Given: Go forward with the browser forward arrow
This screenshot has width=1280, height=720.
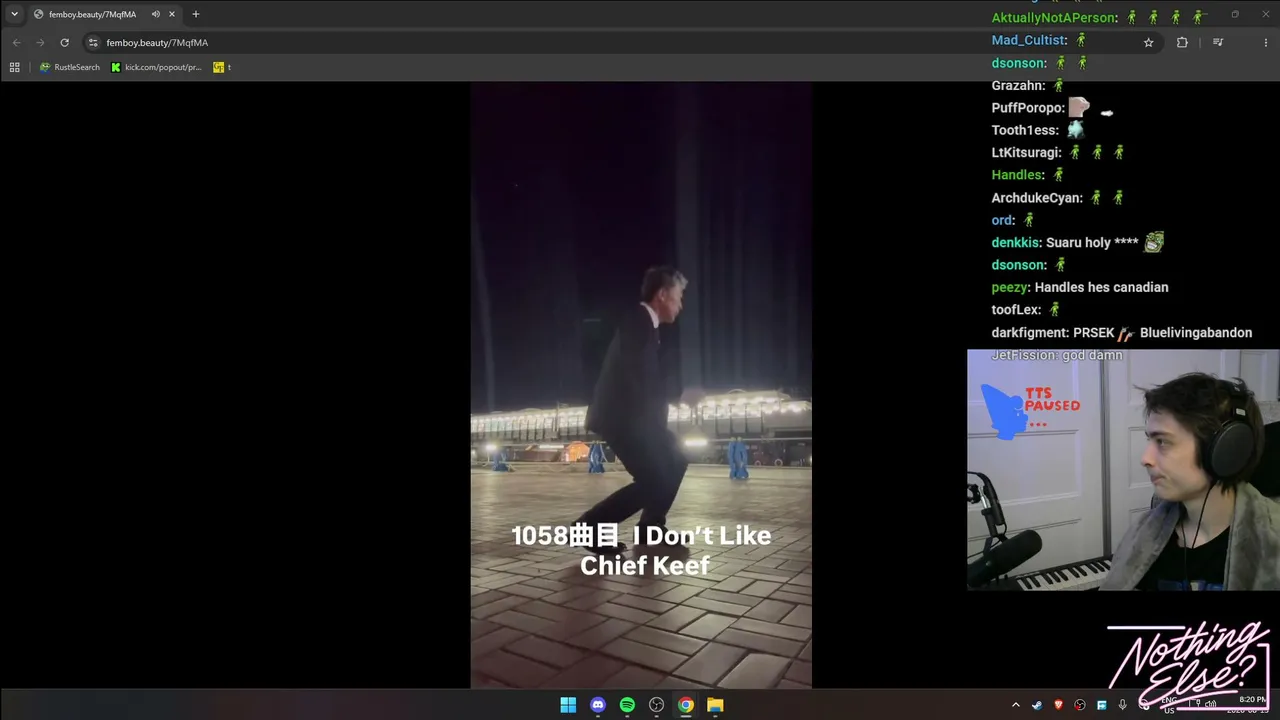Looking at the screenshot, I should pos(40,42).
